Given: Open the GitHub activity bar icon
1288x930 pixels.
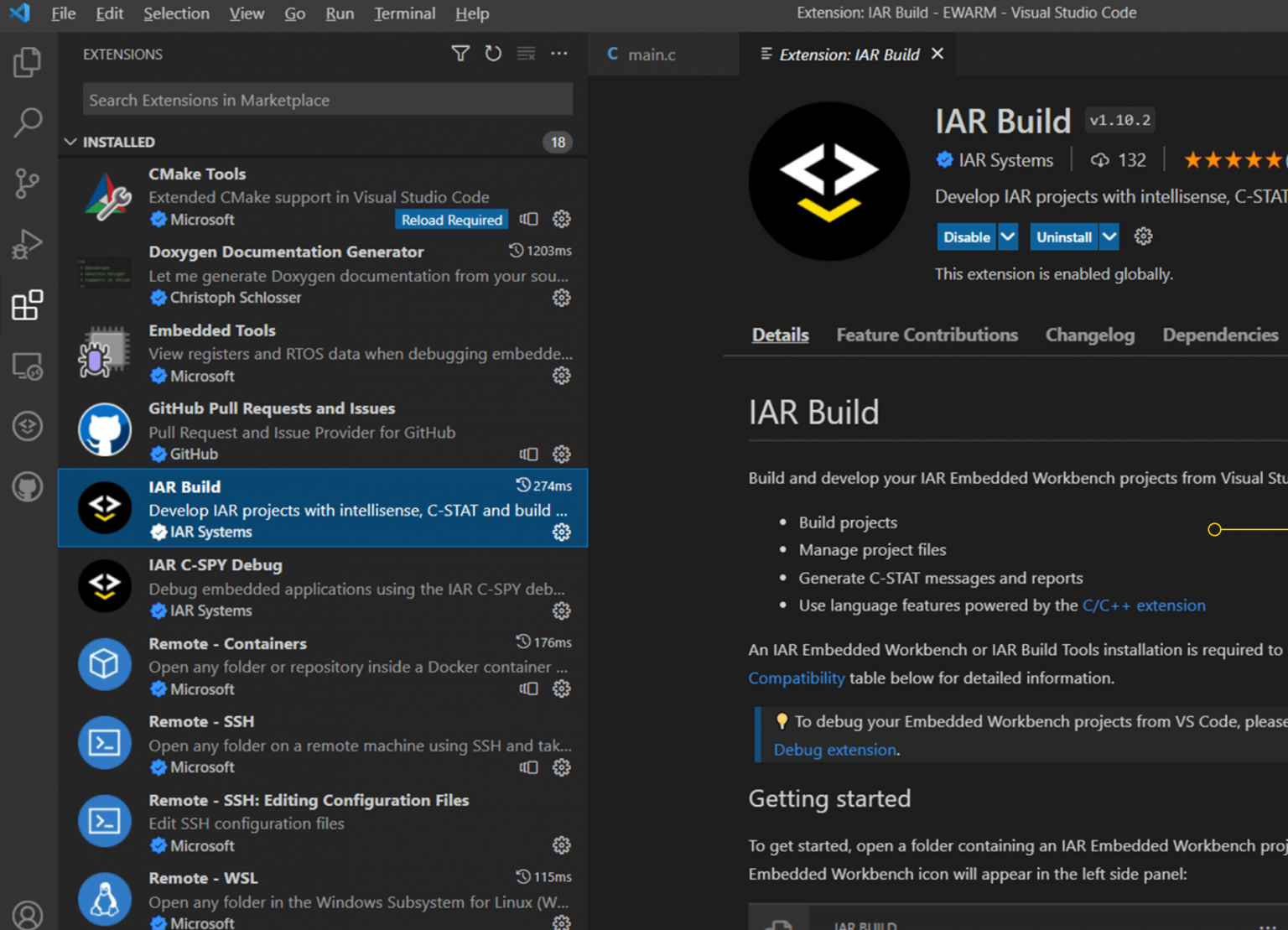Looking at the screenshot, I should point(28,486).
